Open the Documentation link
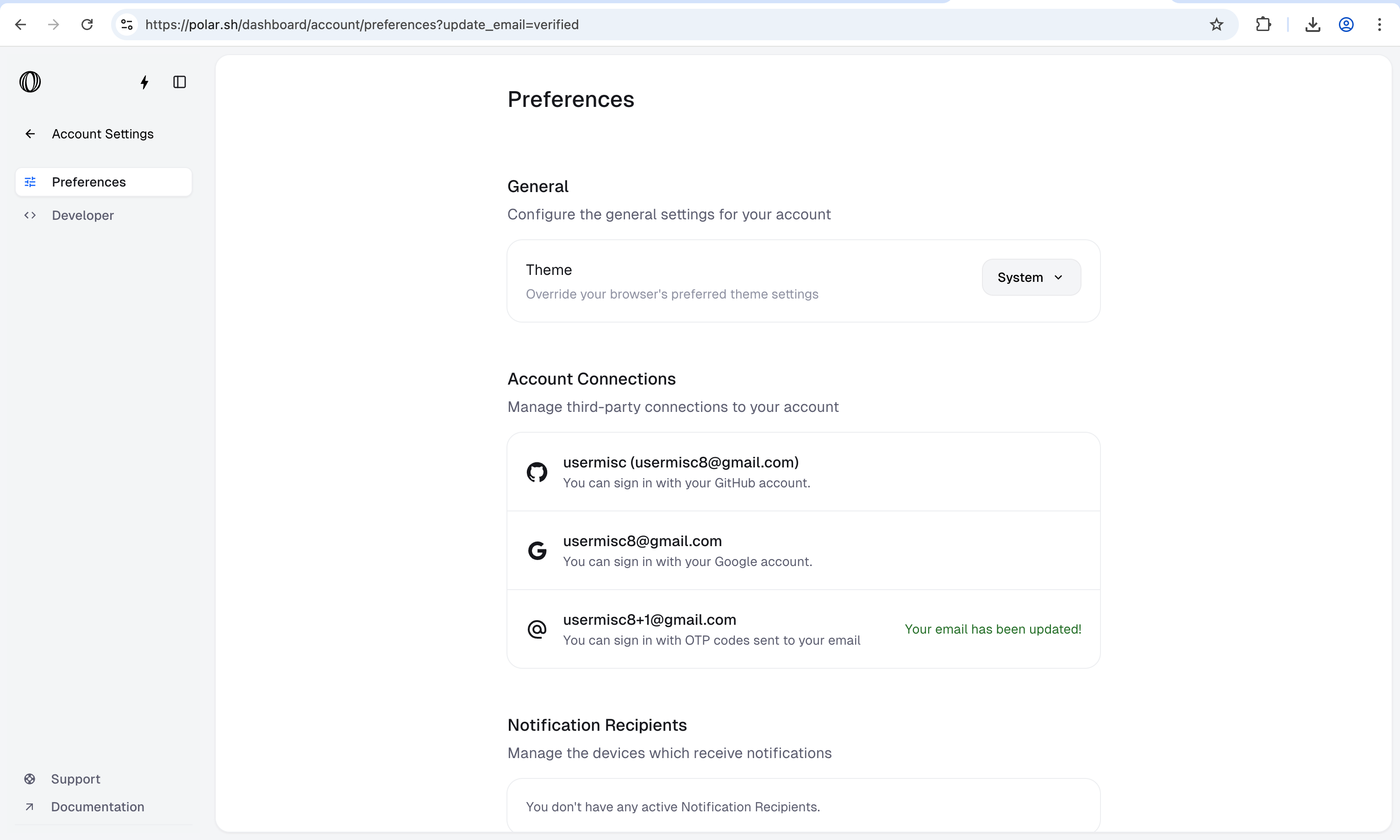1400x840 pixels. point(97,807)
